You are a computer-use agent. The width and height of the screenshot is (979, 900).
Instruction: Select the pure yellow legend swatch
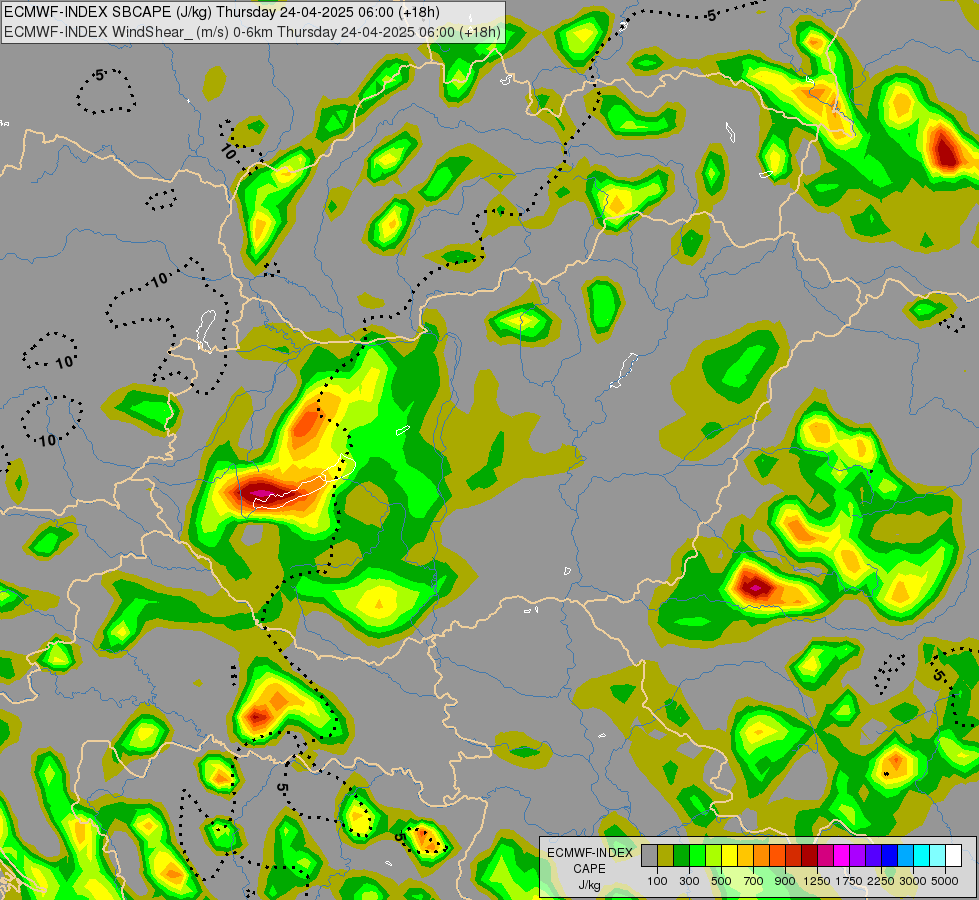(729, 855)
